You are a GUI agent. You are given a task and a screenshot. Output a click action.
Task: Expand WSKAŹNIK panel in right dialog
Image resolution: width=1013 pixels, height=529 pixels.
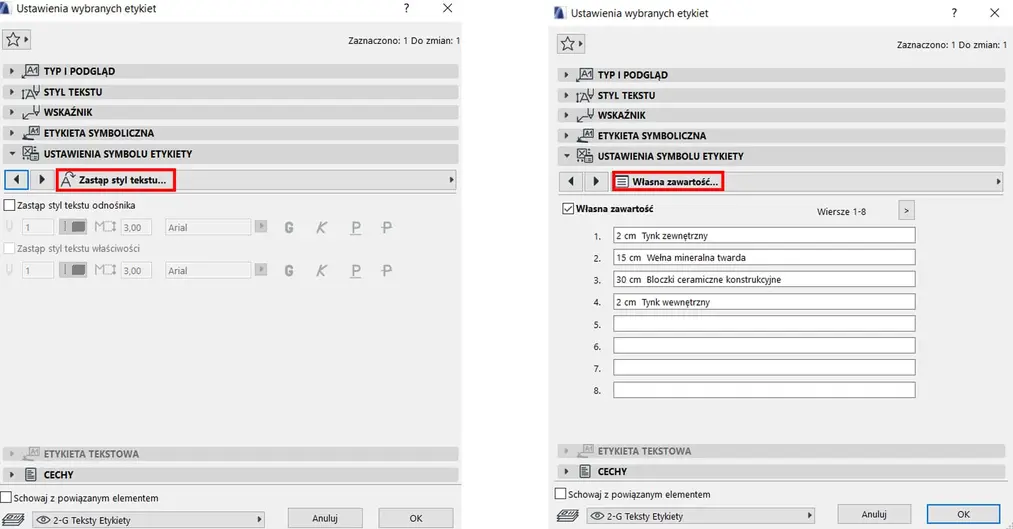coord(782,116)
